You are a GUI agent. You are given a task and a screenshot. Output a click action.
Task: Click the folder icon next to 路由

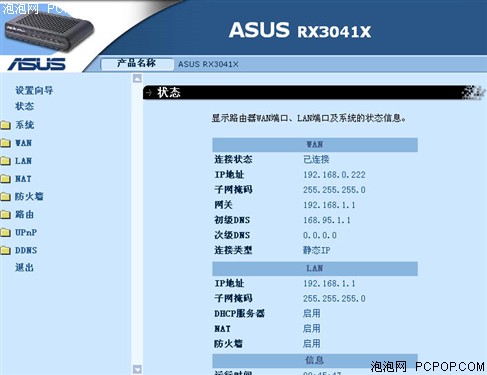click(x=5, y=215)
